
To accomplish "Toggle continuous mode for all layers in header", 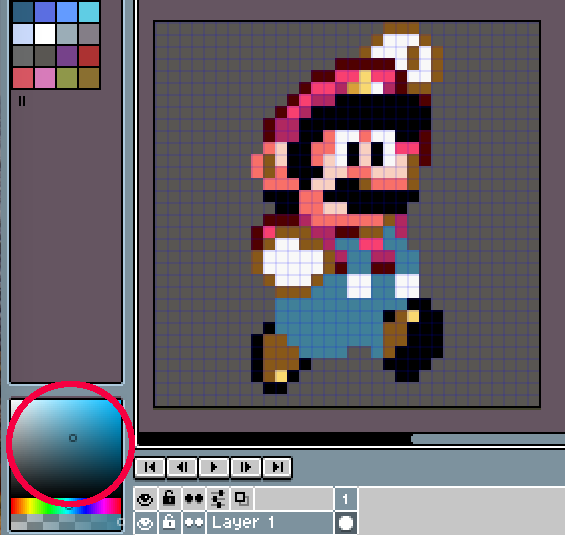I will click(x=194, y=499).
